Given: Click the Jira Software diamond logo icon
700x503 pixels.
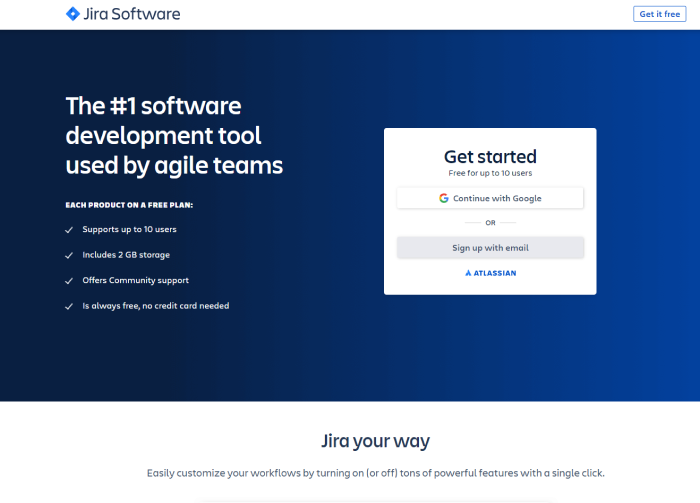Looking at the screenshot, I should [x=73, y=14].
